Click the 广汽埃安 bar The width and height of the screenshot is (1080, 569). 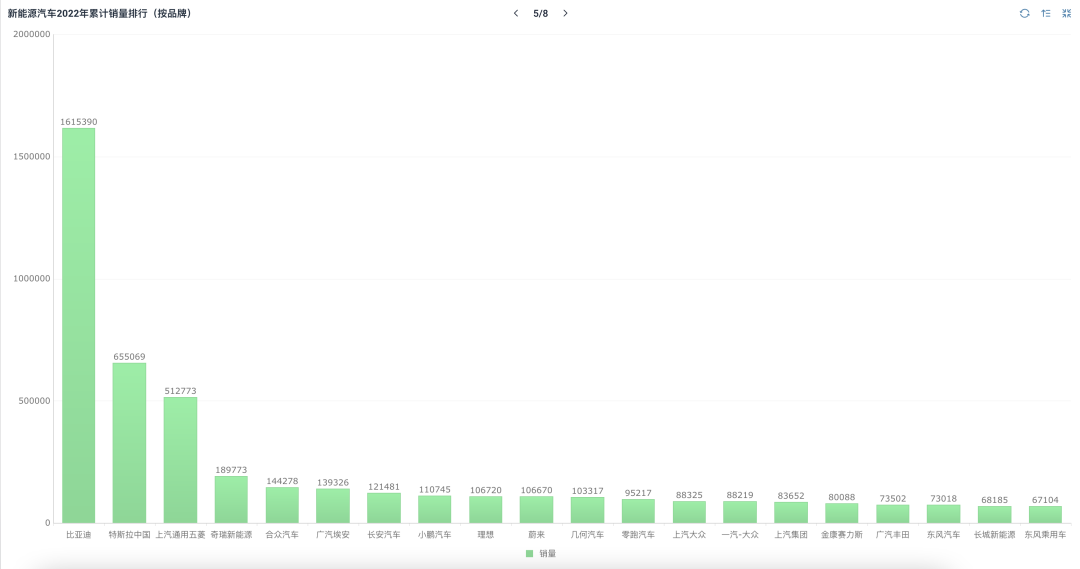333,506
